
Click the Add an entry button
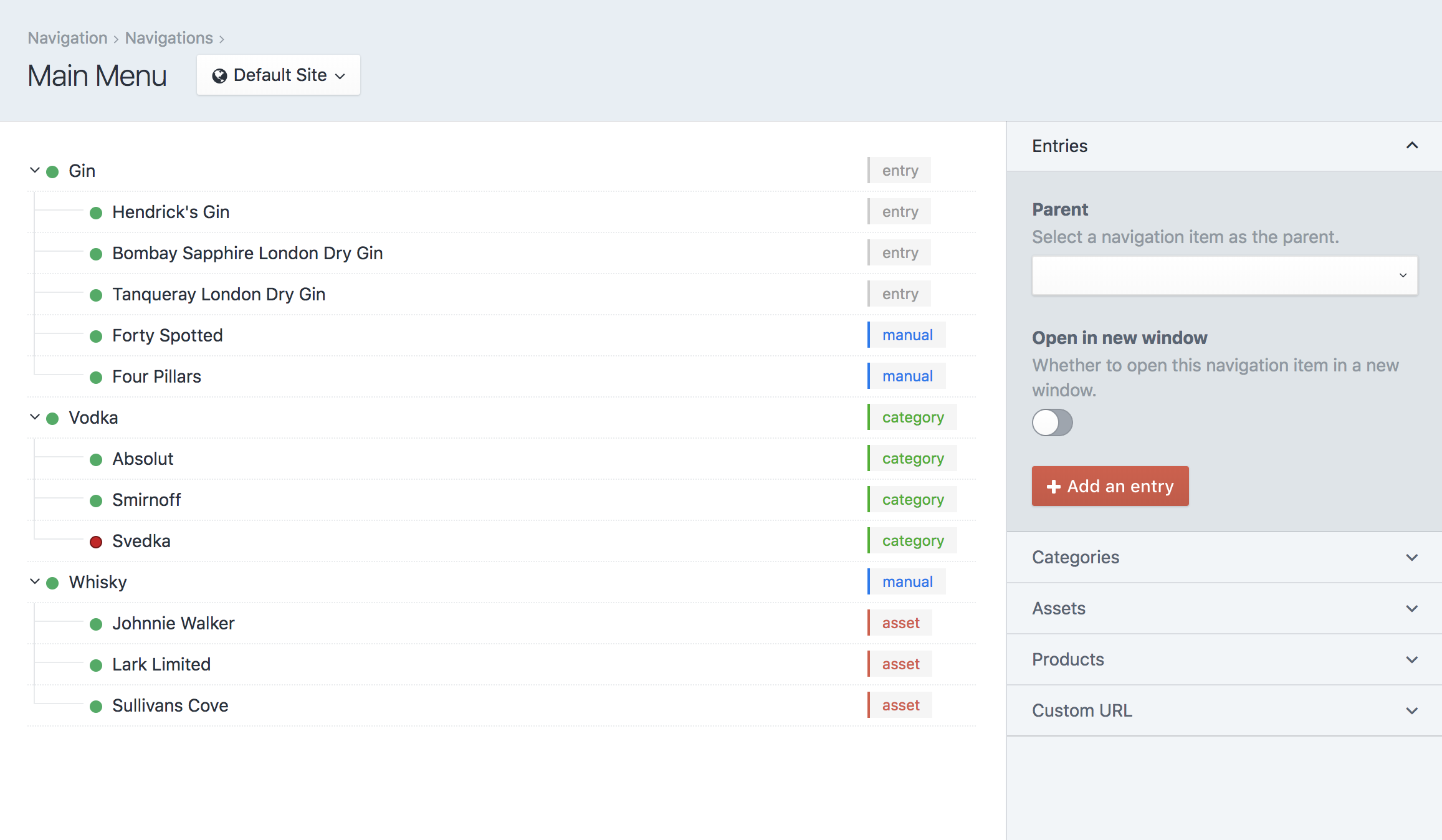(1110, 486)
